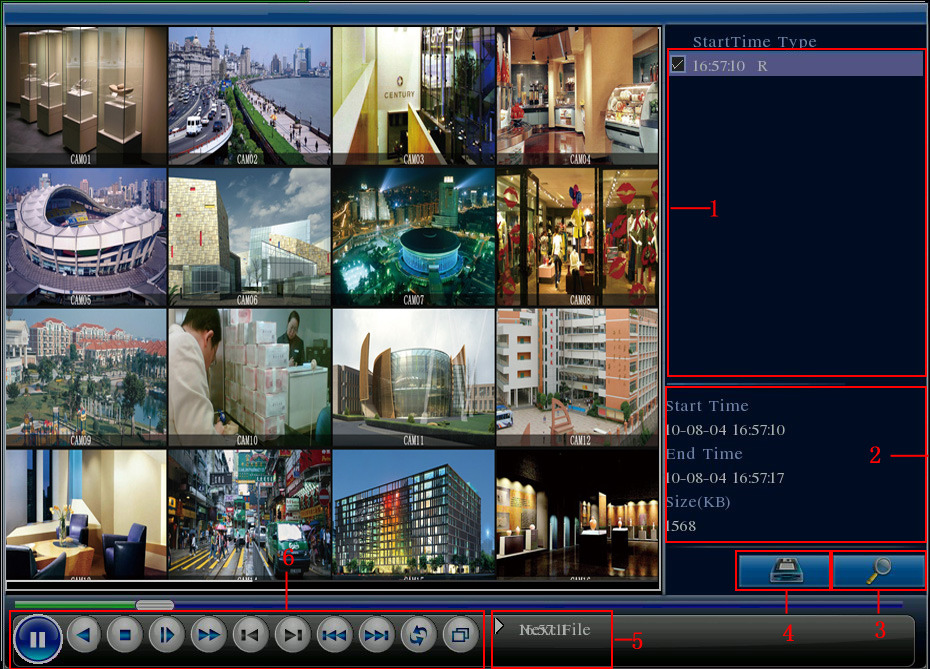Click the file size value 1568

[x=681, y=526]
